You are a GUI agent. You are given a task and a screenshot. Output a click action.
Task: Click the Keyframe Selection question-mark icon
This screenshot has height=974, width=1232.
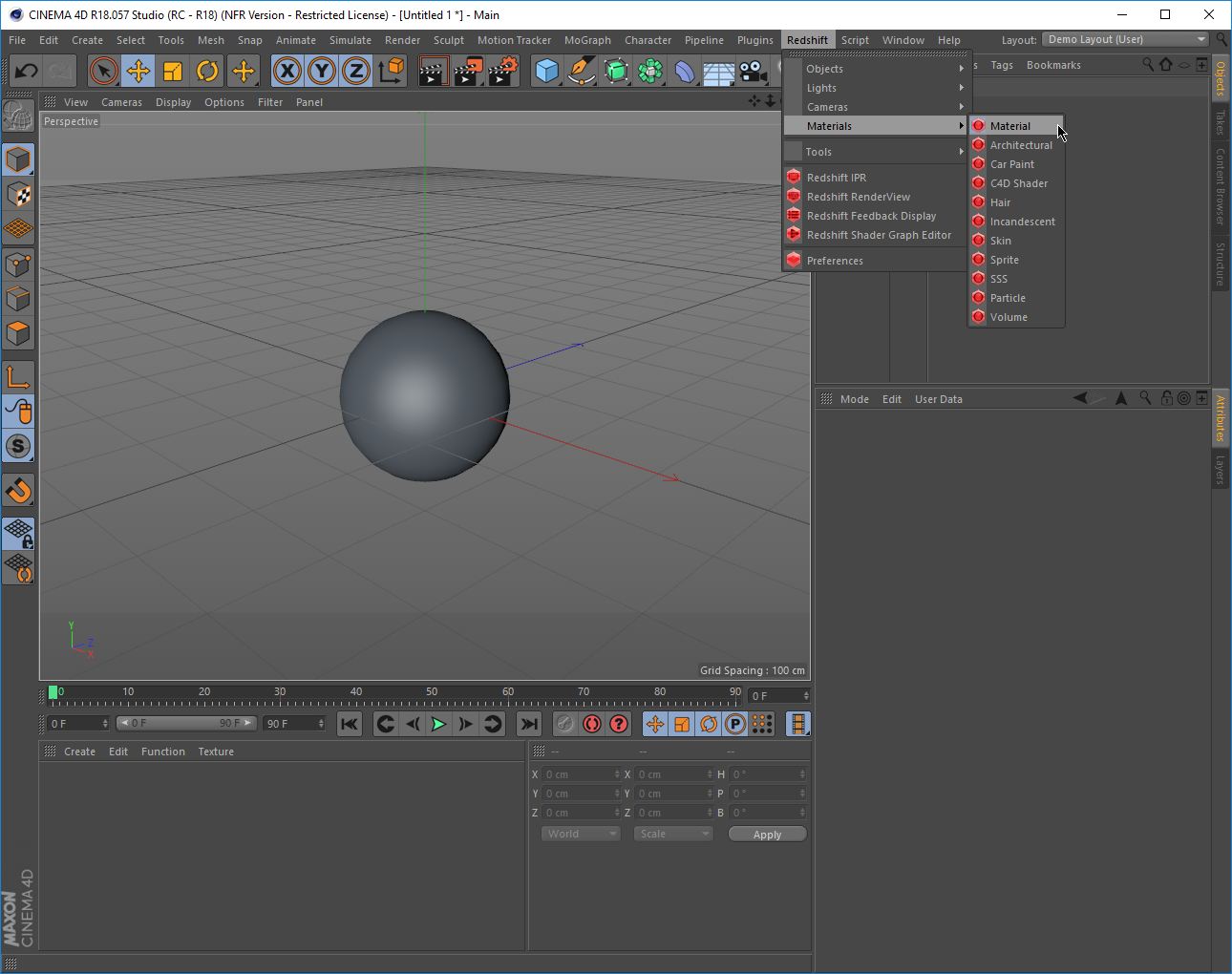coord(619,724)
